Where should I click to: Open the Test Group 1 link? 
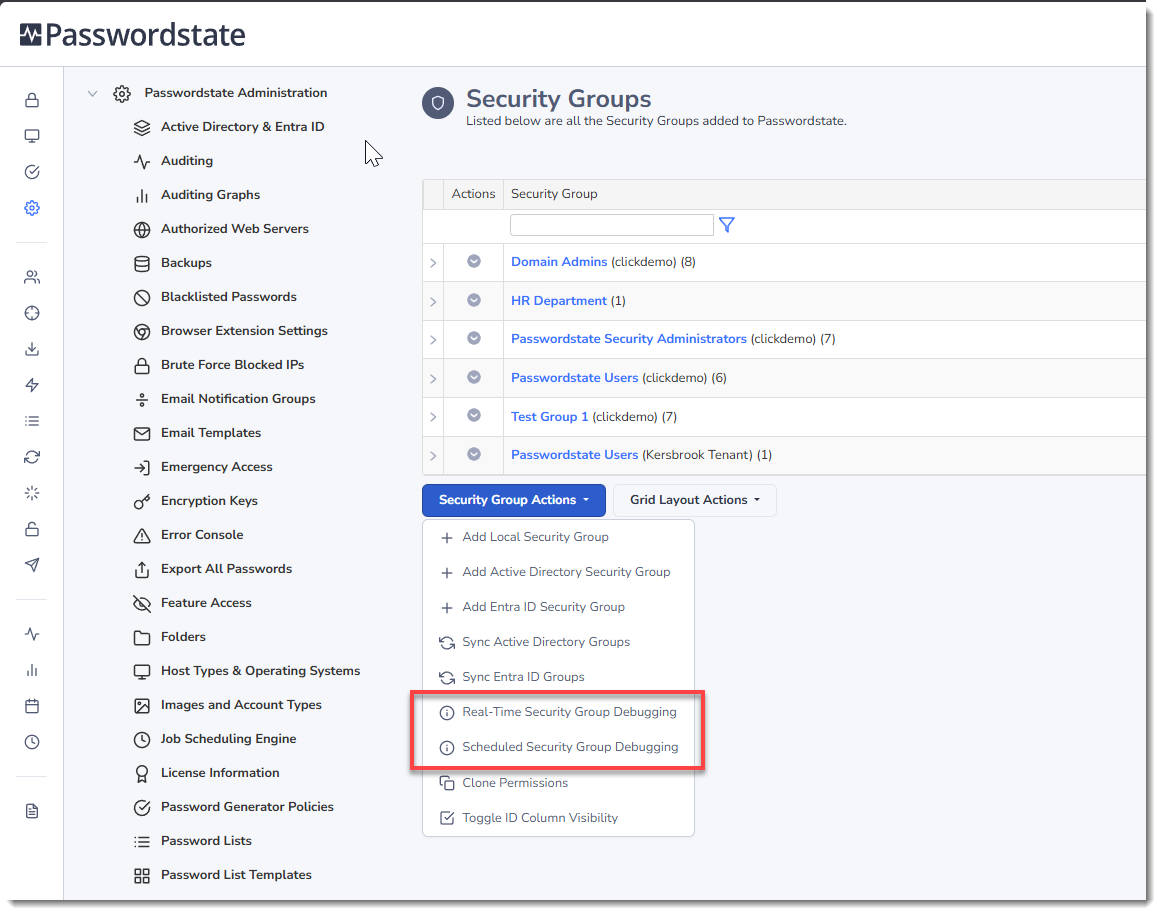point(549,417)
